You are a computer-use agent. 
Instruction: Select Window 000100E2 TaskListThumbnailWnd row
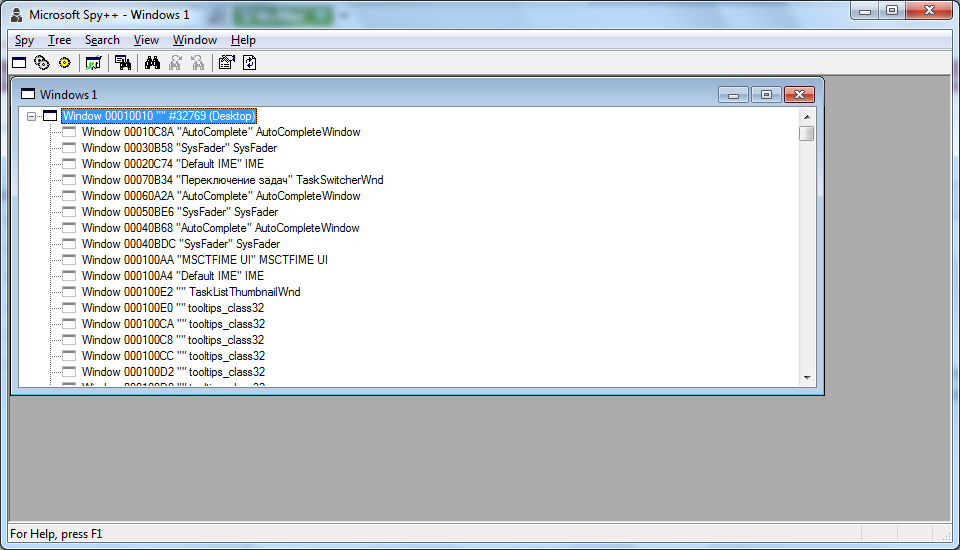[x=191, y=292]
